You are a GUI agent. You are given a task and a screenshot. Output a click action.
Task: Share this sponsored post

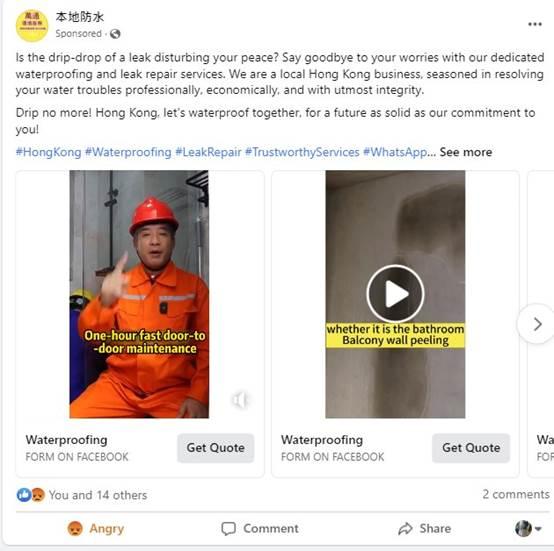click(424, 528)
